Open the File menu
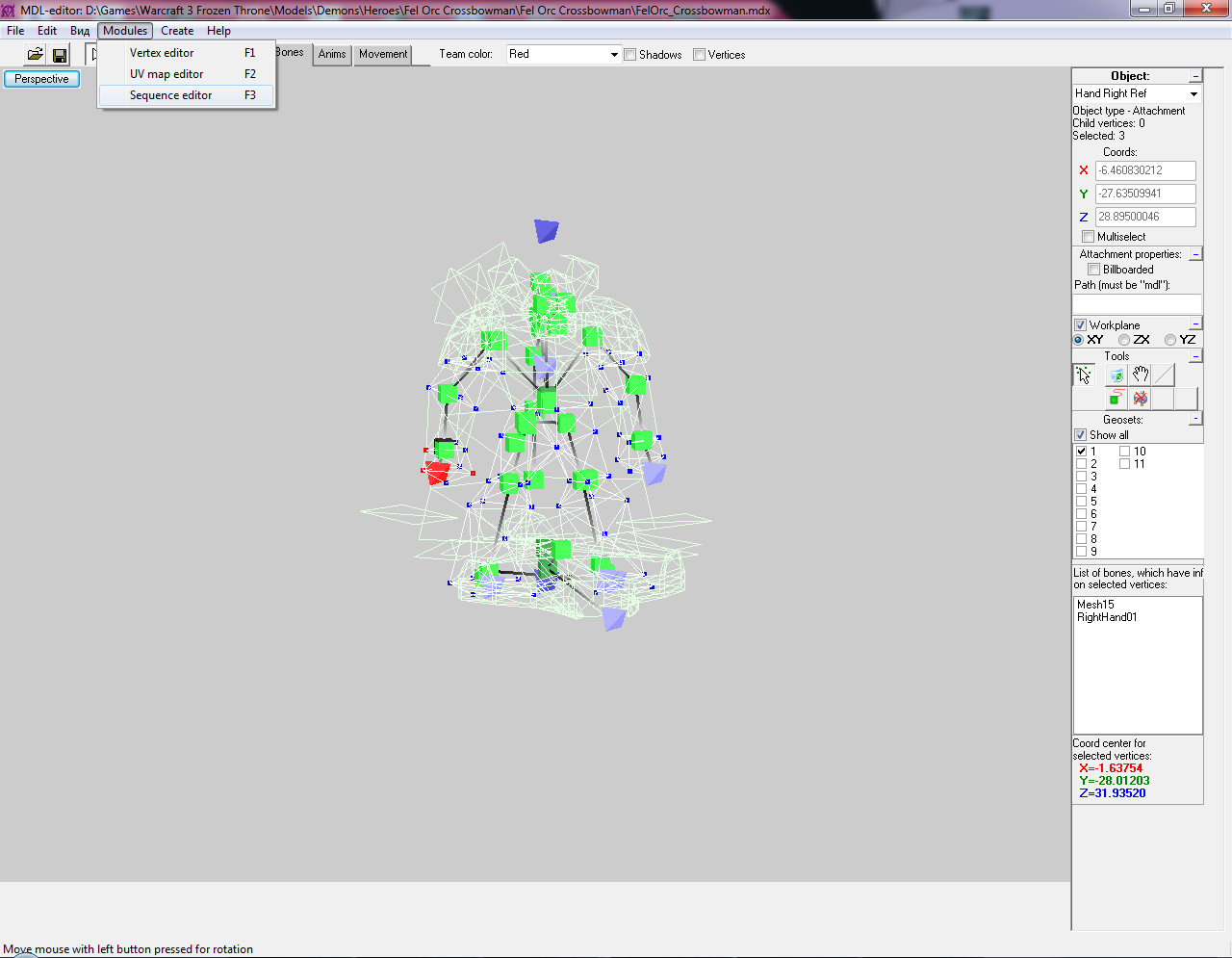 pos(15,31)
